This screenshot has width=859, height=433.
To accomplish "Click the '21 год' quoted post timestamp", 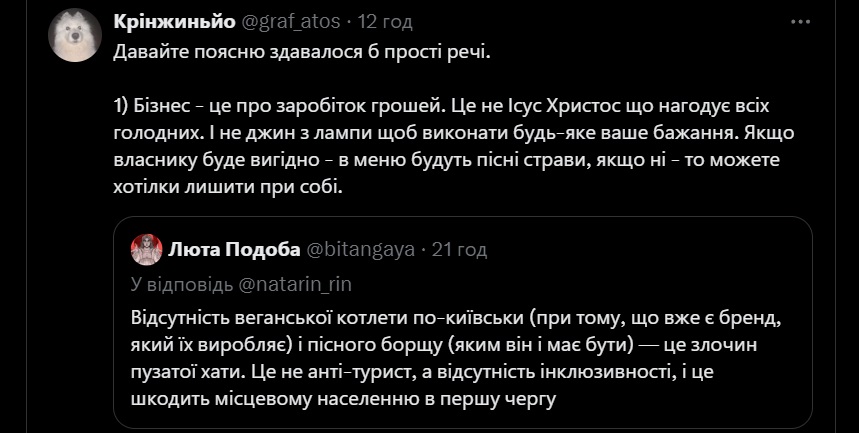I will point(458,249).
